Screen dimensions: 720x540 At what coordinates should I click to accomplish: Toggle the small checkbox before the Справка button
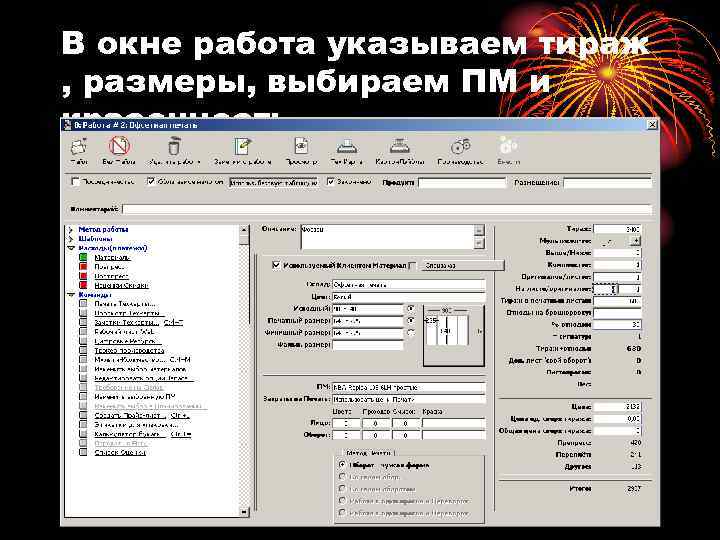pyautogui.click(x=413, y=265)
